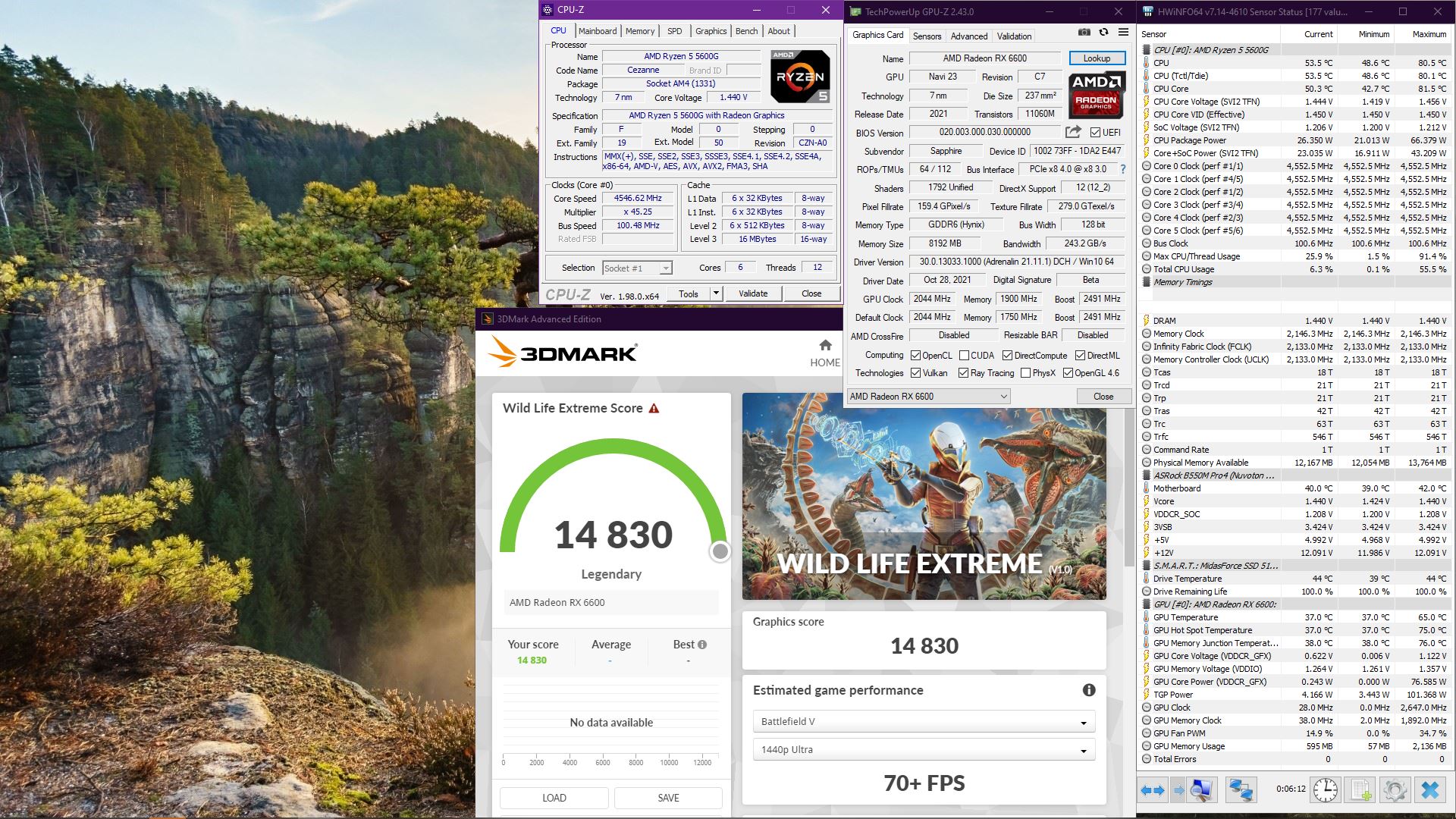Screen dimensions: 1456x819
Task: Click the LOAD button in 3DMark
Action: coord(554,798)
